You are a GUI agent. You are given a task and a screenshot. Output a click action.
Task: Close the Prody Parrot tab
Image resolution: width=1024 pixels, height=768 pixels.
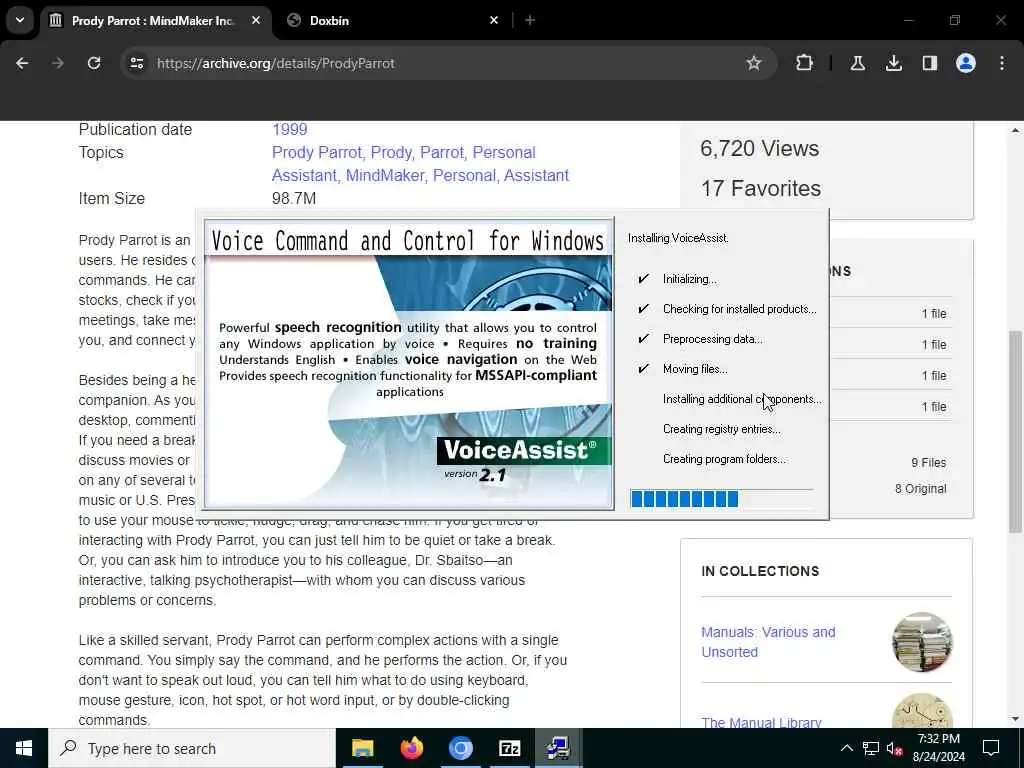click(x=256, y=21)
